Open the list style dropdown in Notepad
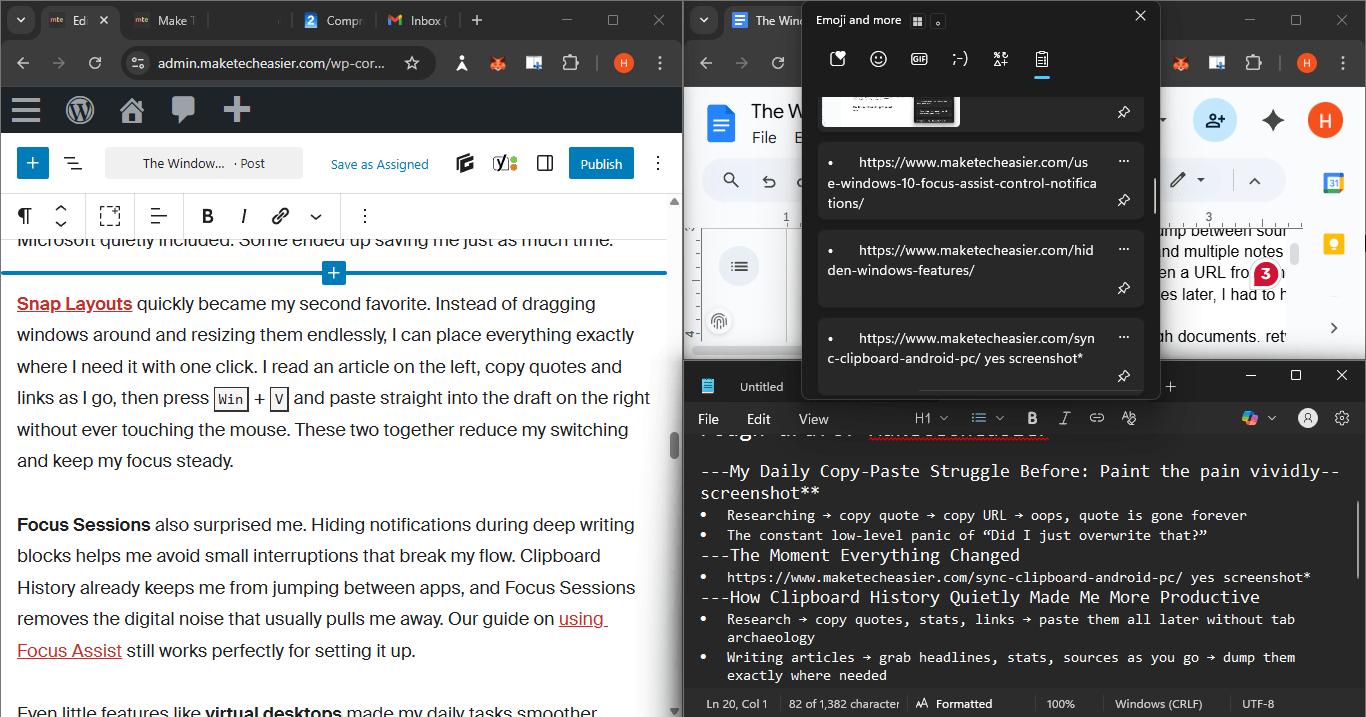The height and width of the screenshot is (717, 1366). click(x=987, y=418)
